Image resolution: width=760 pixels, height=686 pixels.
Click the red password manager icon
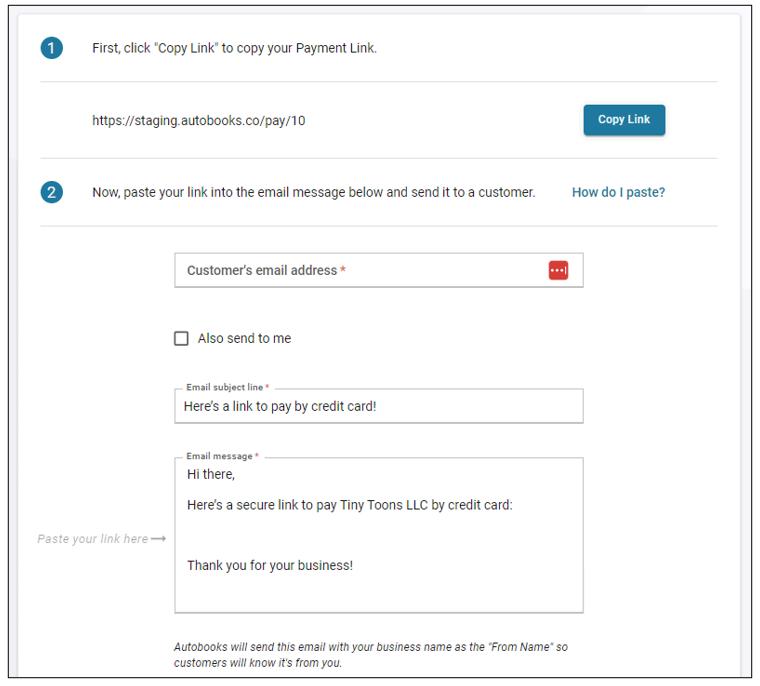coord(558,270)
